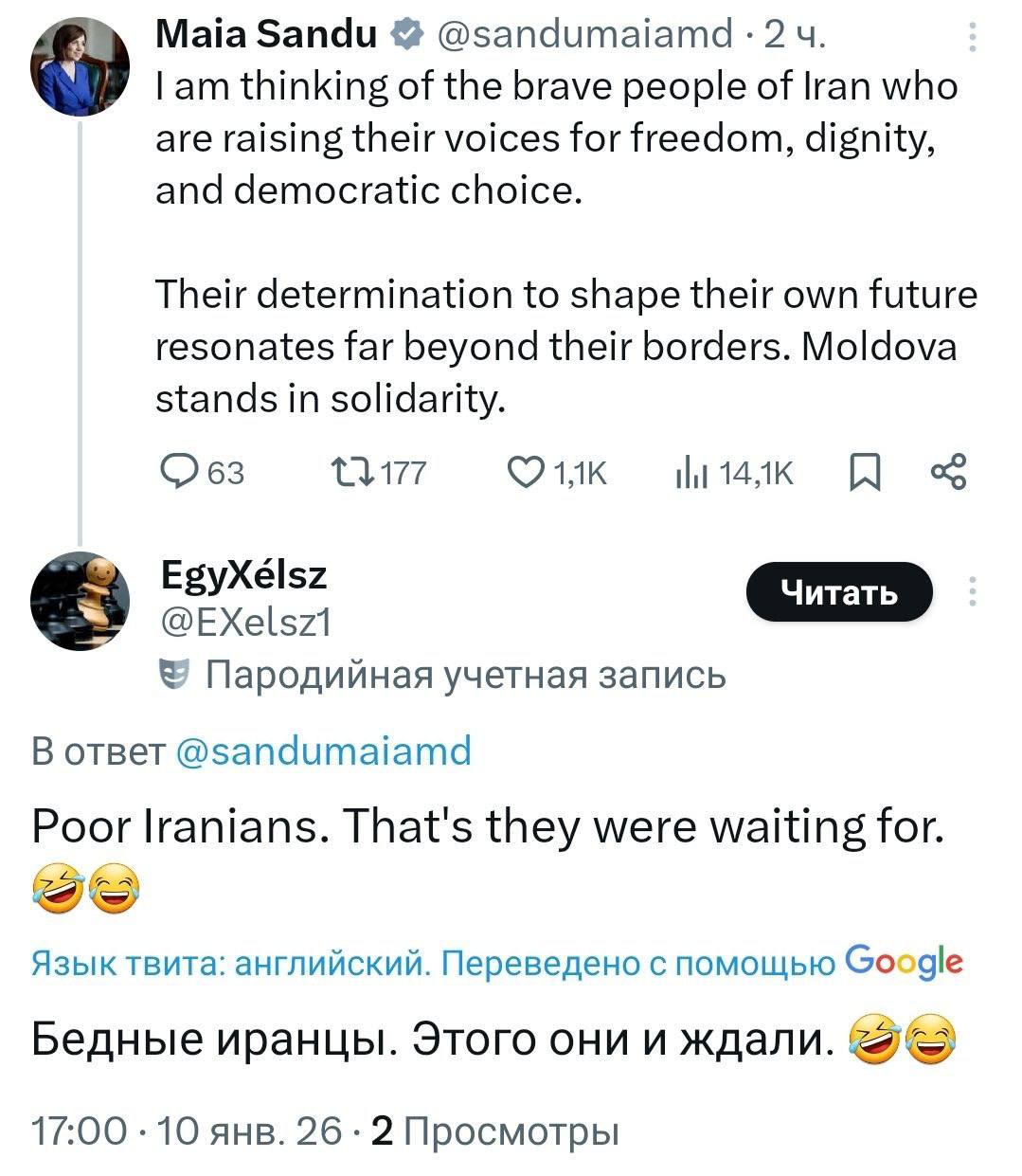1022x1176 pixels.
Task: Open more options on Sandu's tweet
Action: point(974,36)
